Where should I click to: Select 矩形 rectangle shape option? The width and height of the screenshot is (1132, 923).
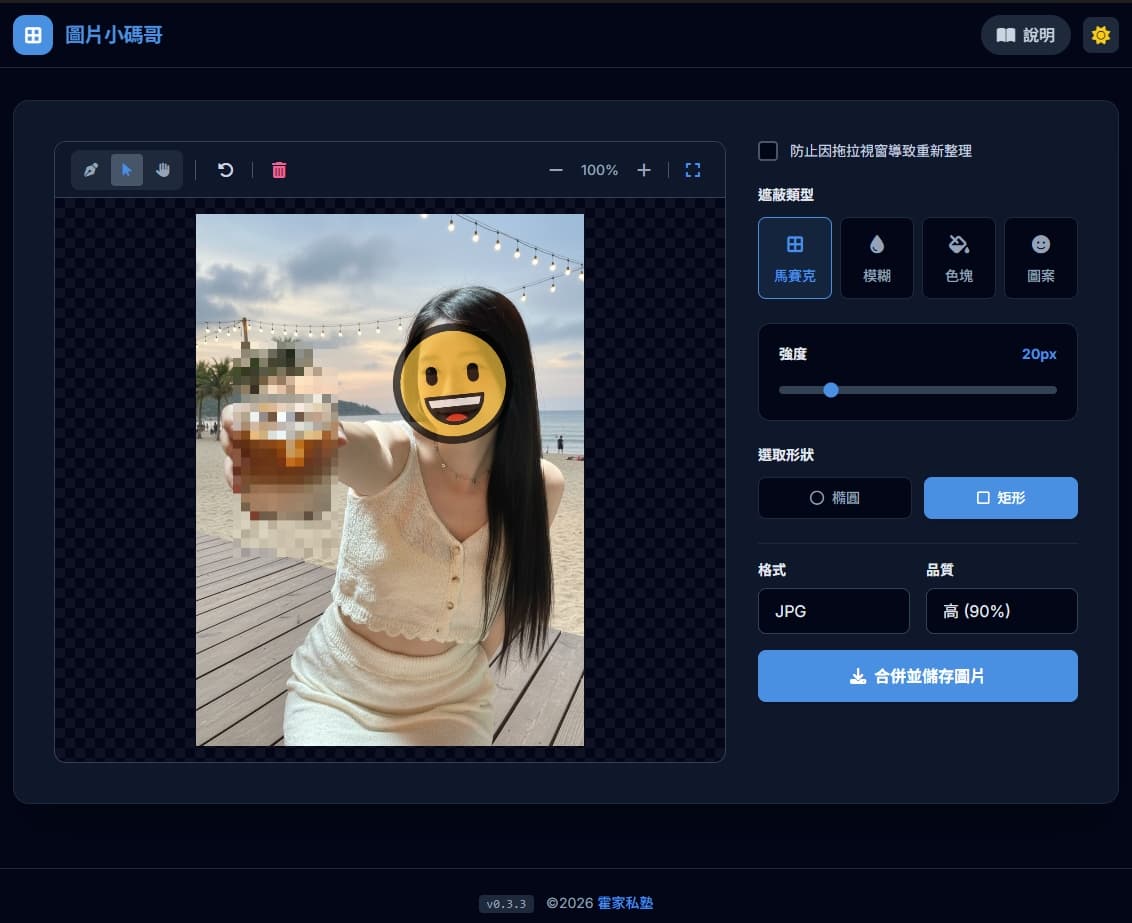(x=1001, y=498)
